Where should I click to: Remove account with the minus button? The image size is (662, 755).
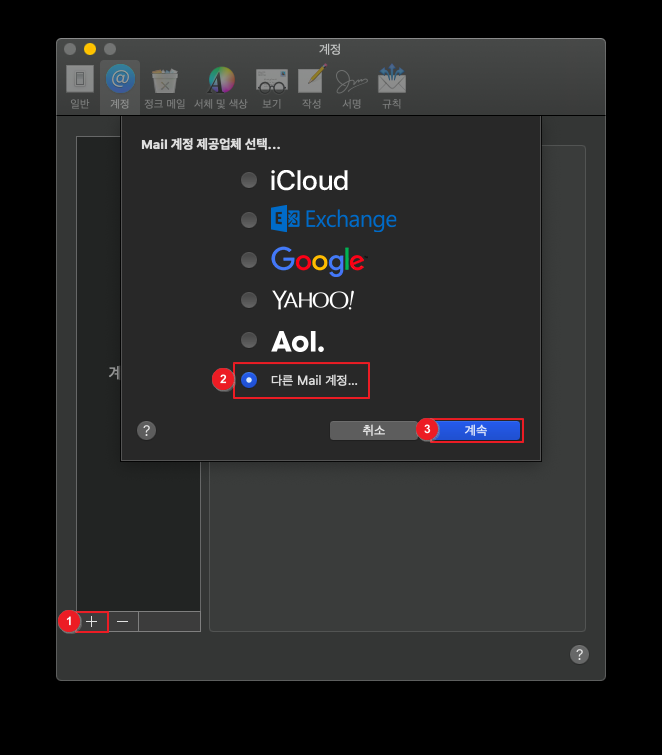click(123, 621)
